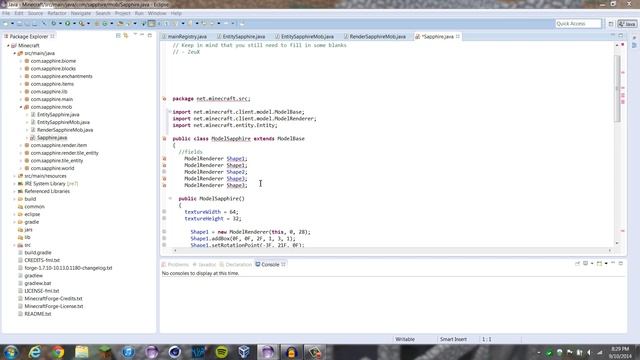Collapse the Minecraft project node
Viewport: 640px width, 360px height.
click(8, 46)
